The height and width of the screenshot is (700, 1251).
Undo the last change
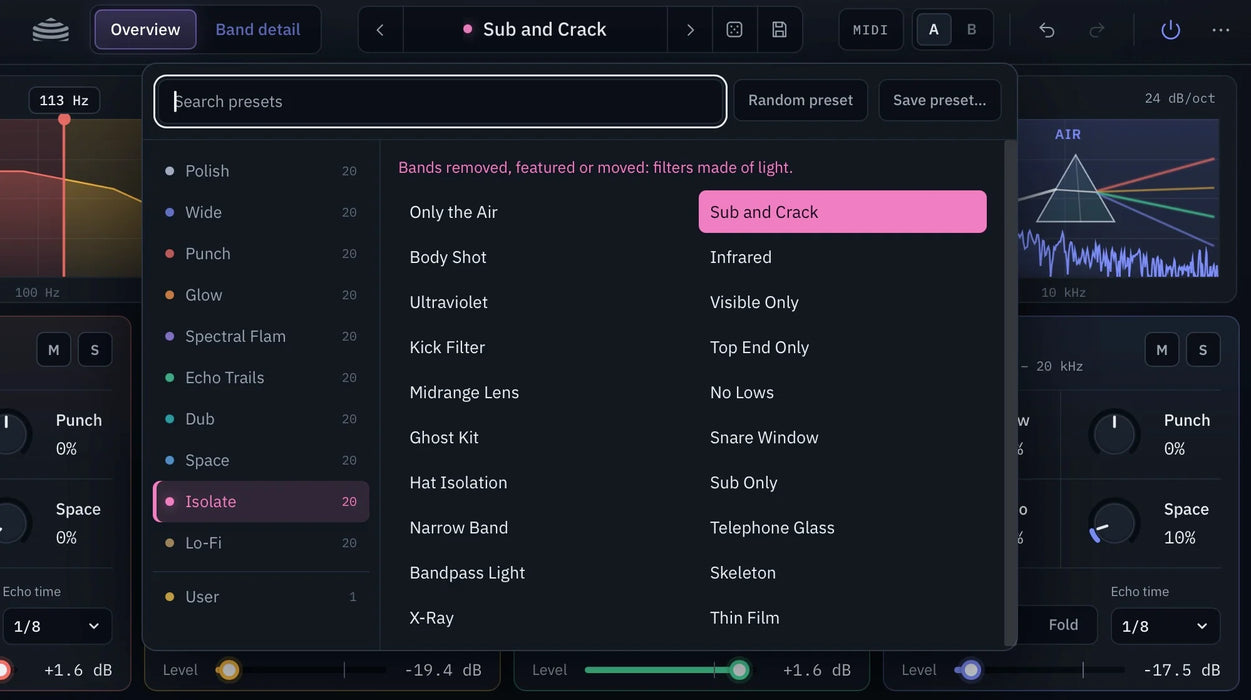(x=1047, y=30)
